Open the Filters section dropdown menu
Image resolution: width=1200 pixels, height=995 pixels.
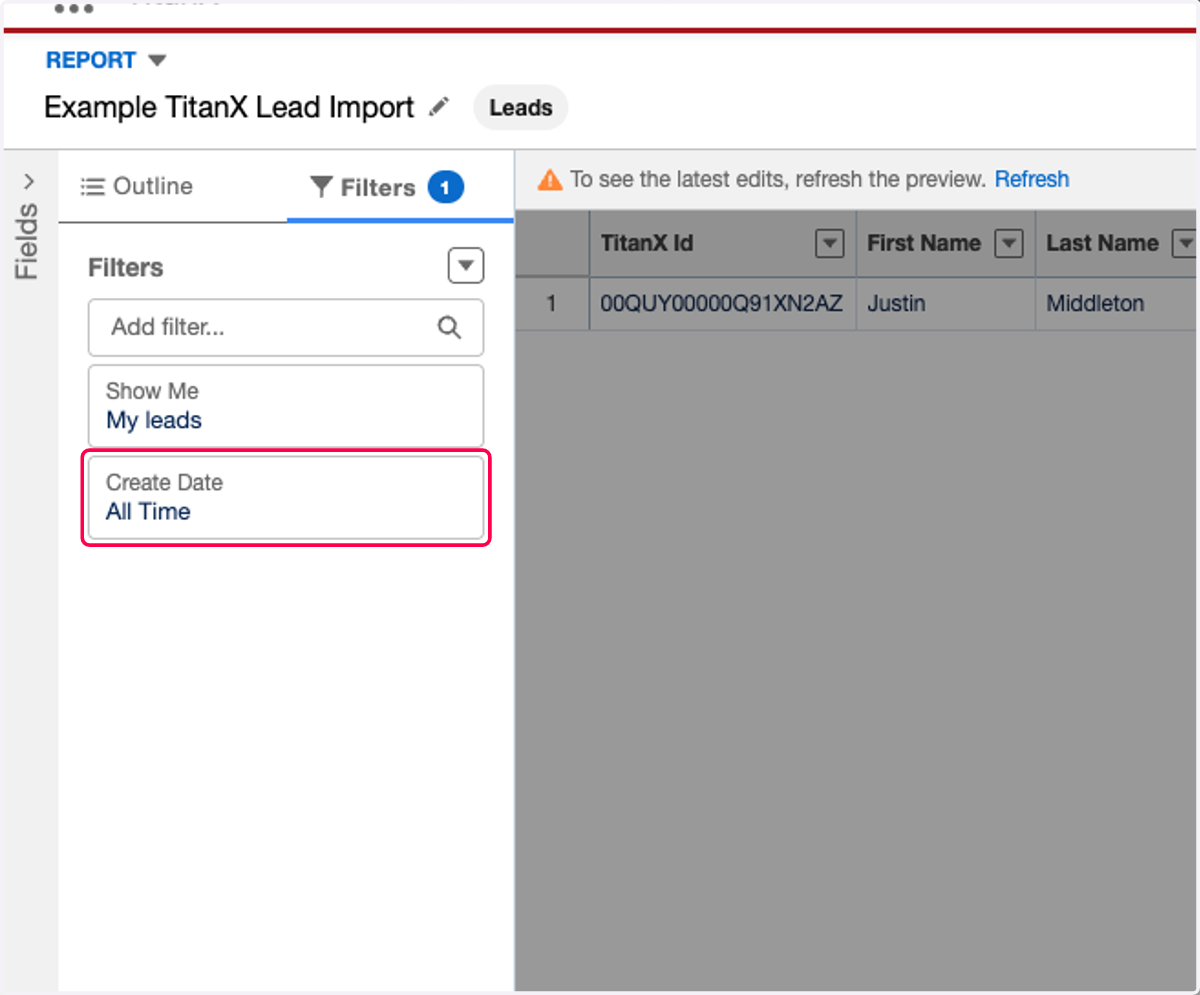465,266
